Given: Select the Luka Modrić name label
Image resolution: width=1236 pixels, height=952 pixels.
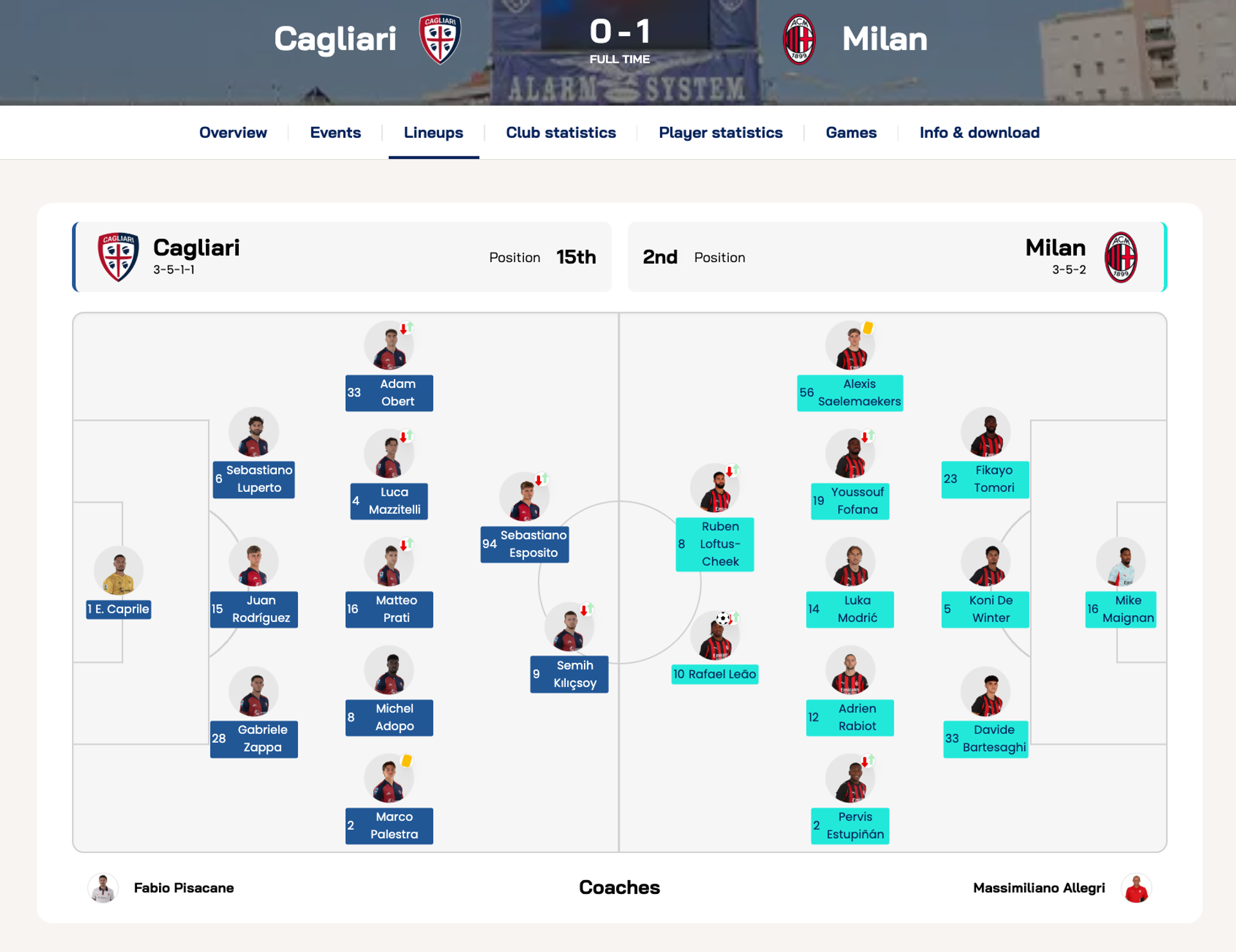Looking at the screenshot, I should pyautogui.click(x=850, y=609).
